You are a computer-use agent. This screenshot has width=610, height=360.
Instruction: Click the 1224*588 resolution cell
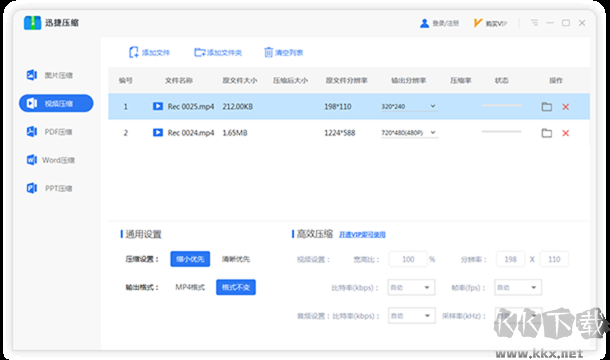[340, 133]
